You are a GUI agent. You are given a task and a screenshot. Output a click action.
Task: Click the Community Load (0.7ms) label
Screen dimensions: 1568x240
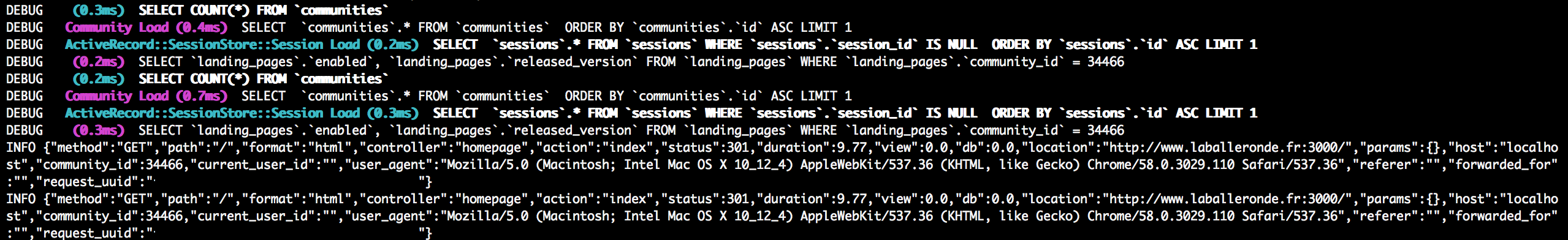pos(146,96)
